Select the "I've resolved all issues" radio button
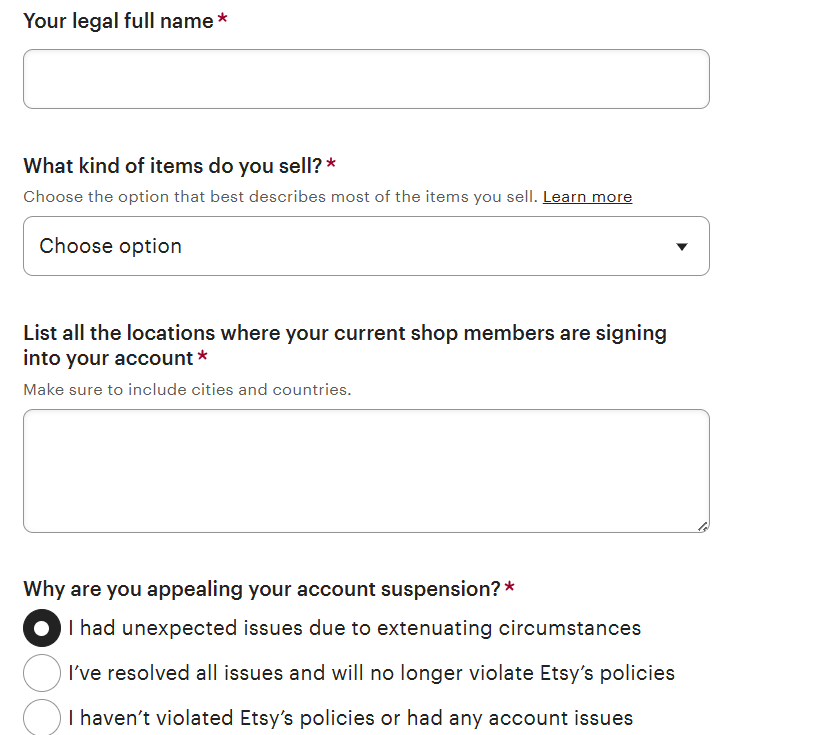Image resolution: width=824 pixels, height=735 pixels. coord(42,673)
